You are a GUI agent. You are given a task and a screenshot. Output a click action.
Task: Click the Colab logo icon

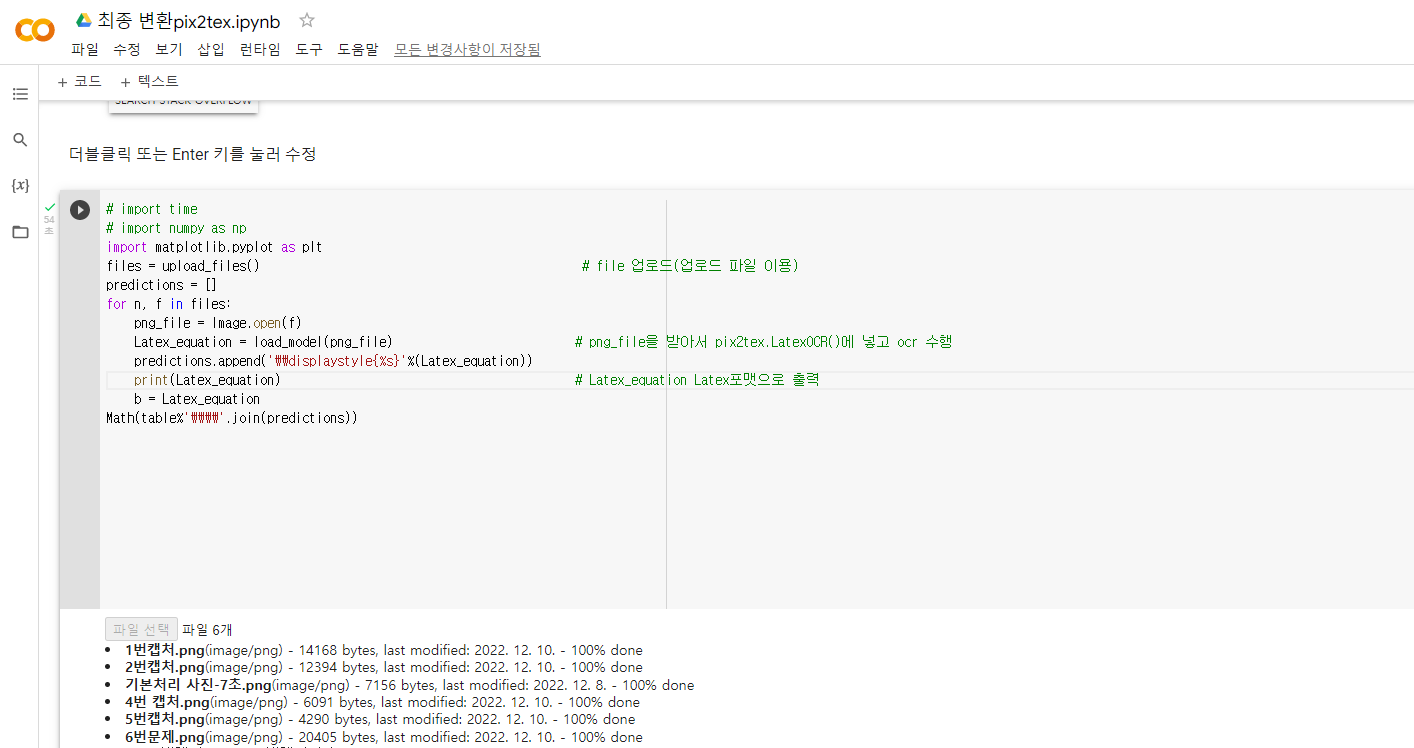[x=35, y=30]
